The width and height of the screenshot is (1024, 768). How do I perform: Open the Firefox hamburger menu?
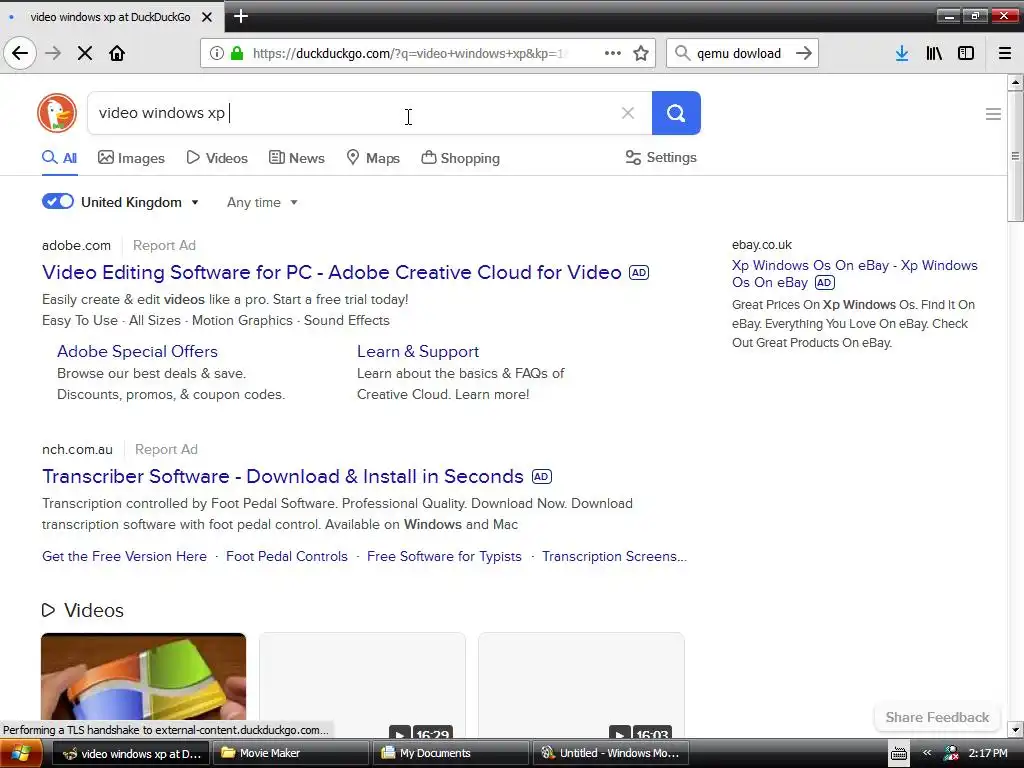coord(1005,53)
